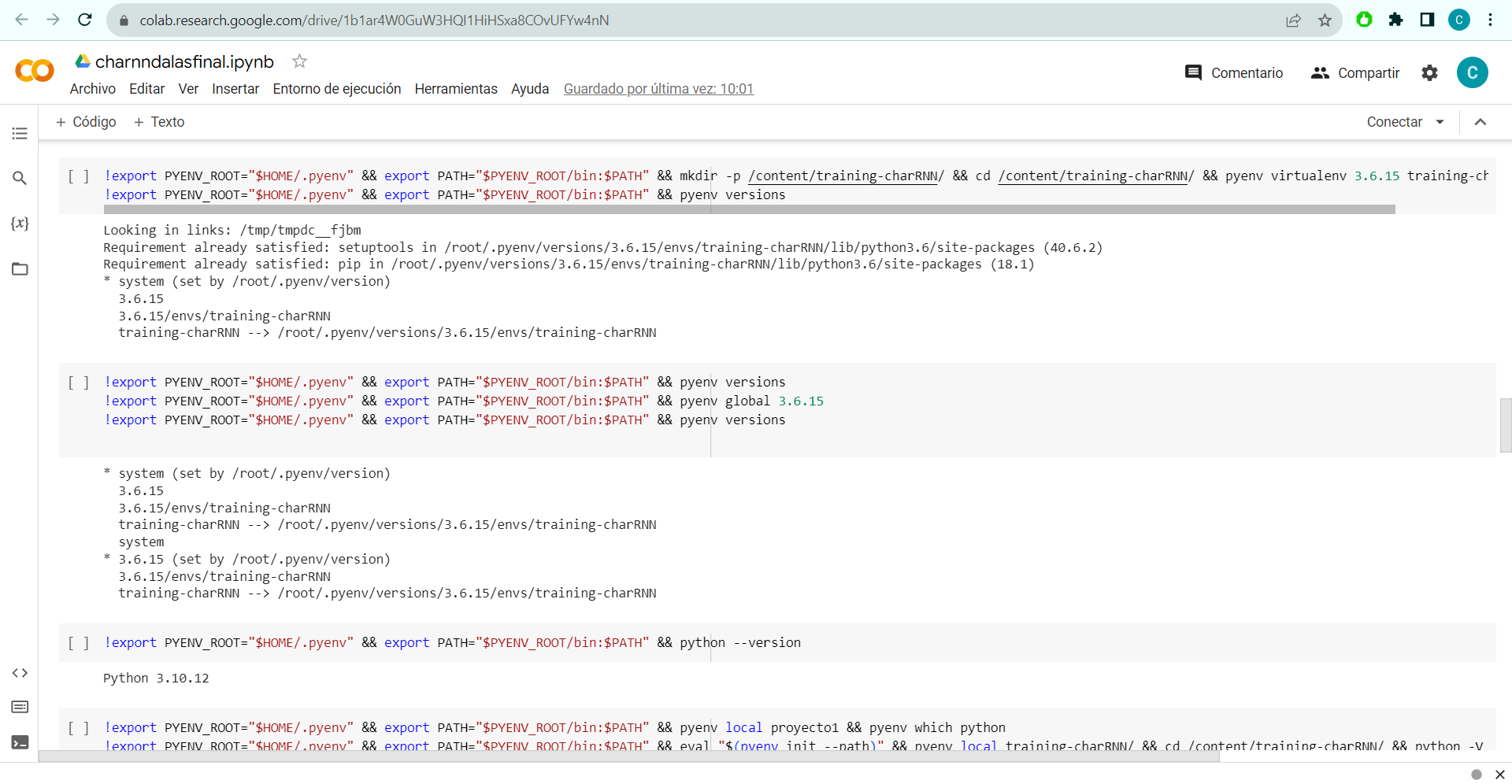Screen dimensions: 1512x784
Task: Click the notebook vertical scrollbar thumb
Action: [x=1506, y=425]
